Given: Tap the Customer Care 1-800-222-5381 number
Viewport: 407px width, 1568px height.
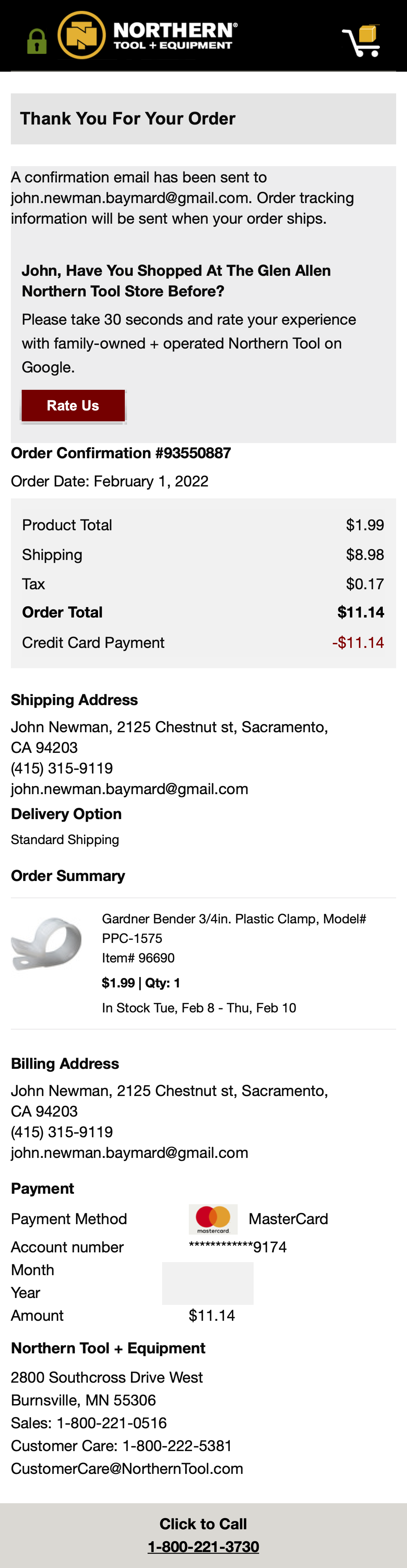Looking at the screenshot, I should (x=177, y=1446).
